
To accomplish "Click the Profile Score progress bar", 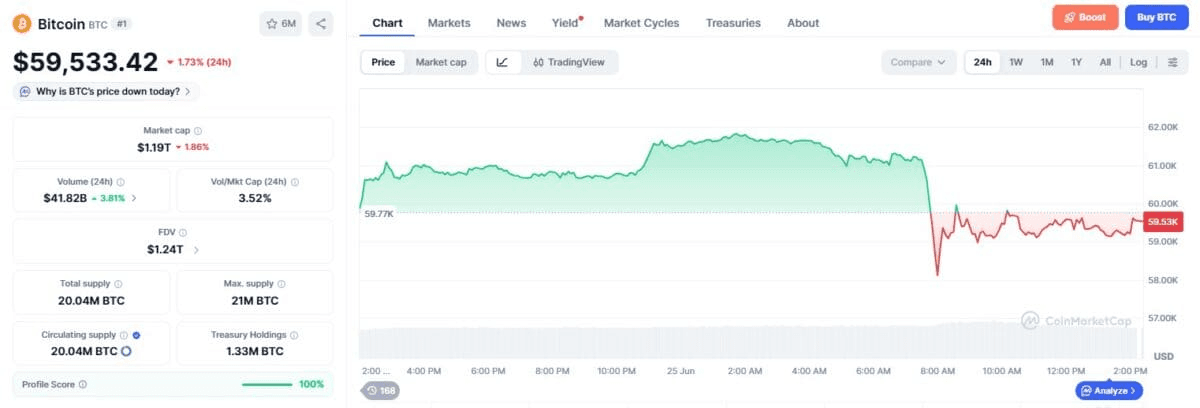I will tap(267, 384).
